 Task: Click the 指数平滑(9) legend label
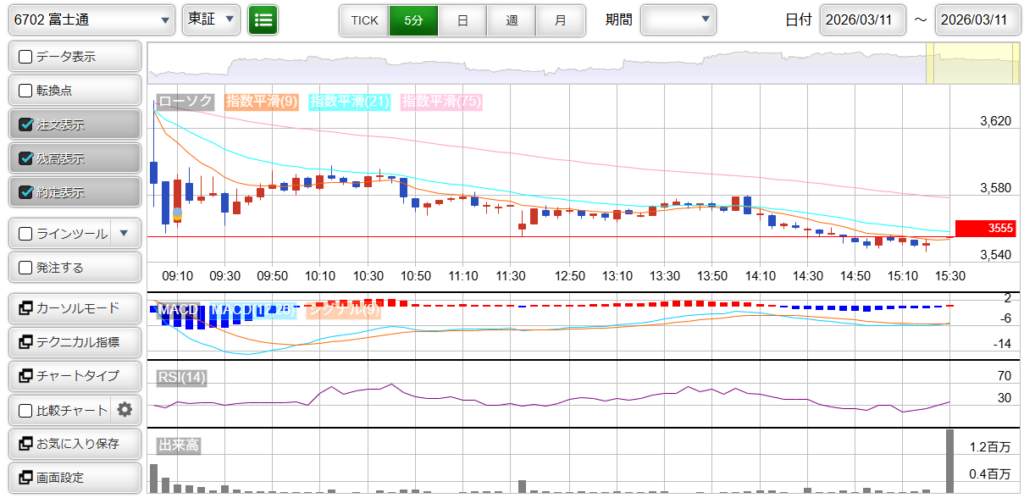tap(262, 101)
